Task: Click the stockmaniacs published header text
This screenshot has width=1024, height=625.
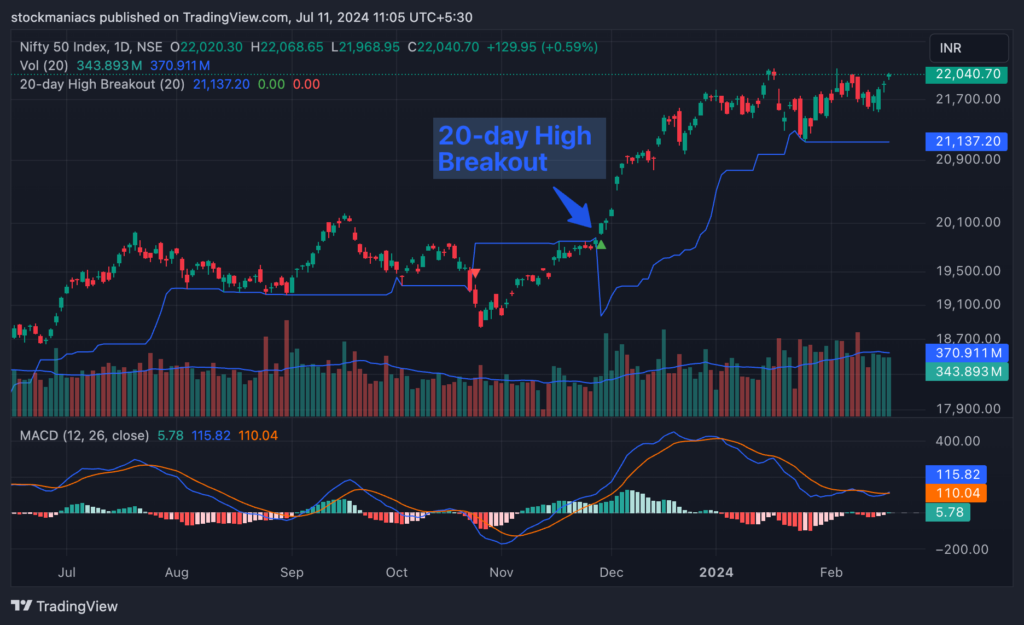Action: coord(242,17)
